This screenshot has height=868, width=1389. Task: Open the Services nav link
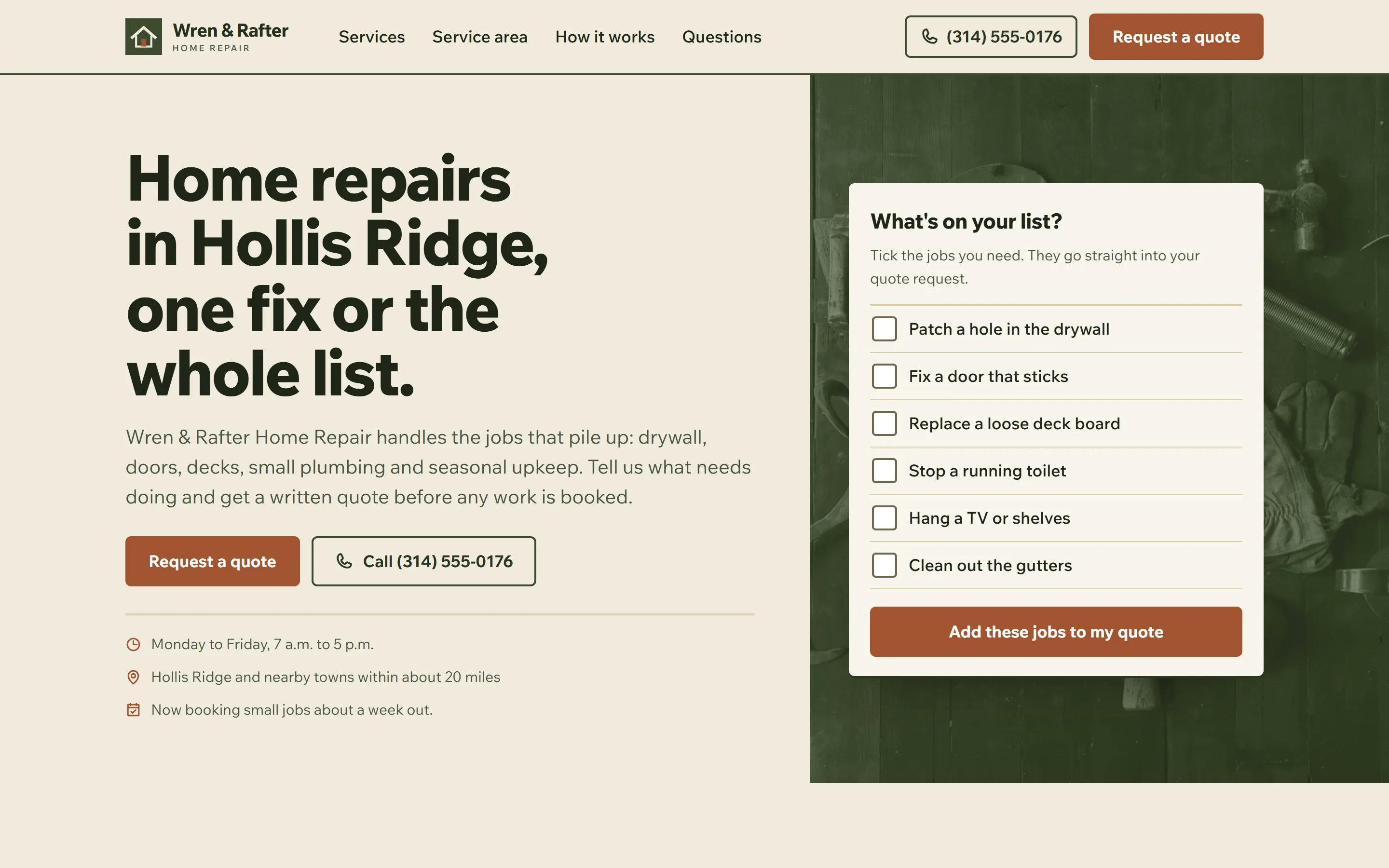point(371,37)
